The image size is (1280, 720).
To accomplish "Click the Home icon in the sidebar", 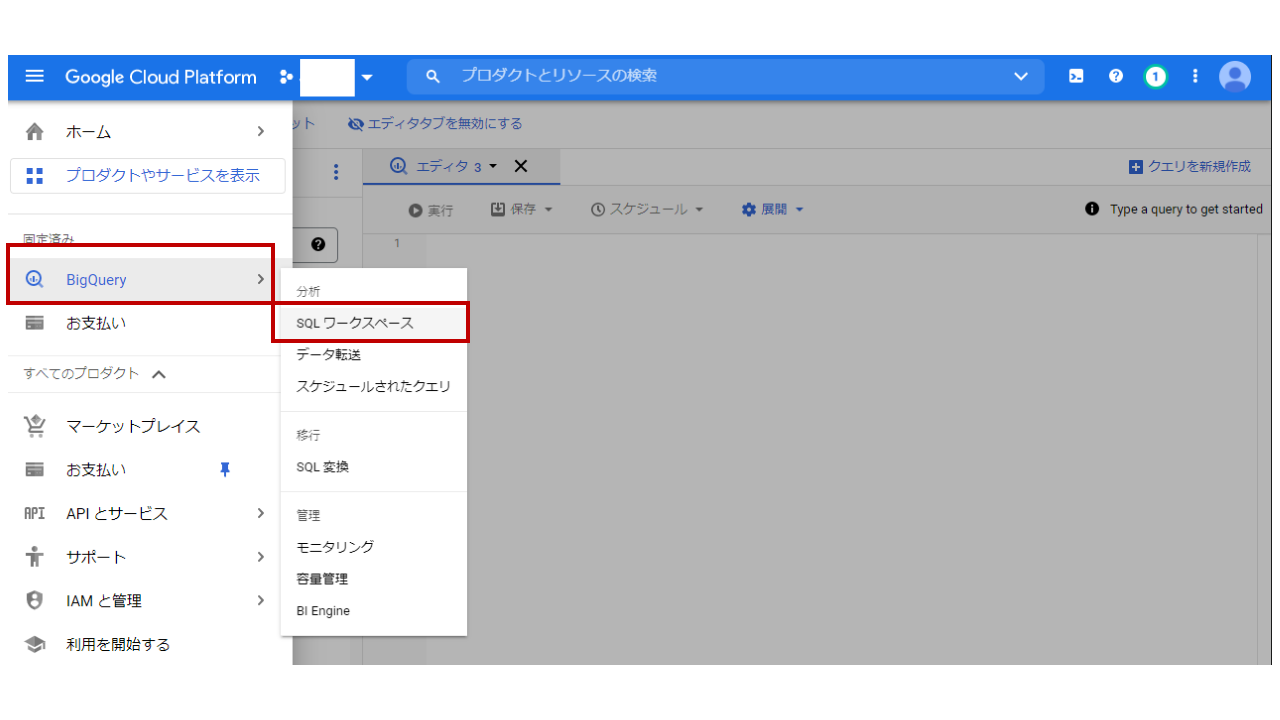I will pyautogui.click(x=34, y=131).
